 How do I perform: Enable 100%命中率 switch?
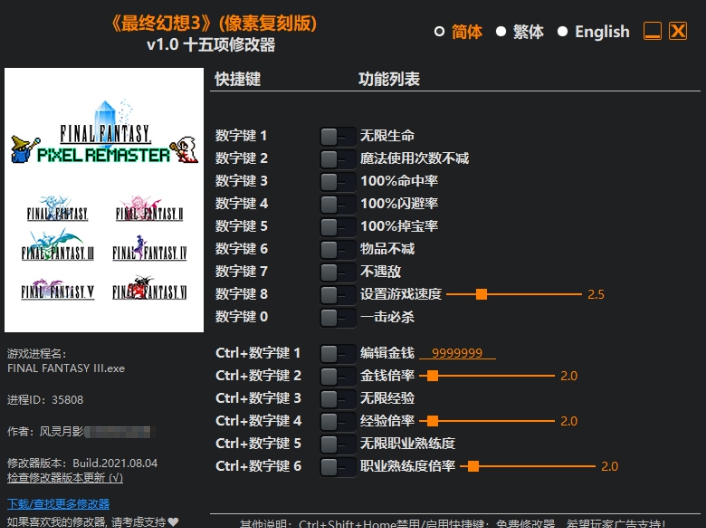[x=338, y=181]
